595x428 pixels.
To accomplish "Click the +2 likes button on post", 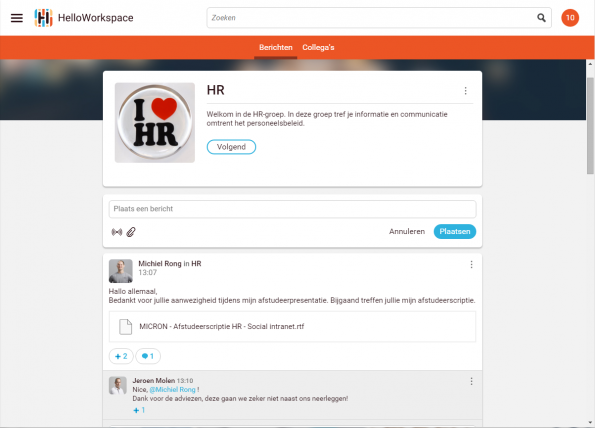I will (121, 356).
